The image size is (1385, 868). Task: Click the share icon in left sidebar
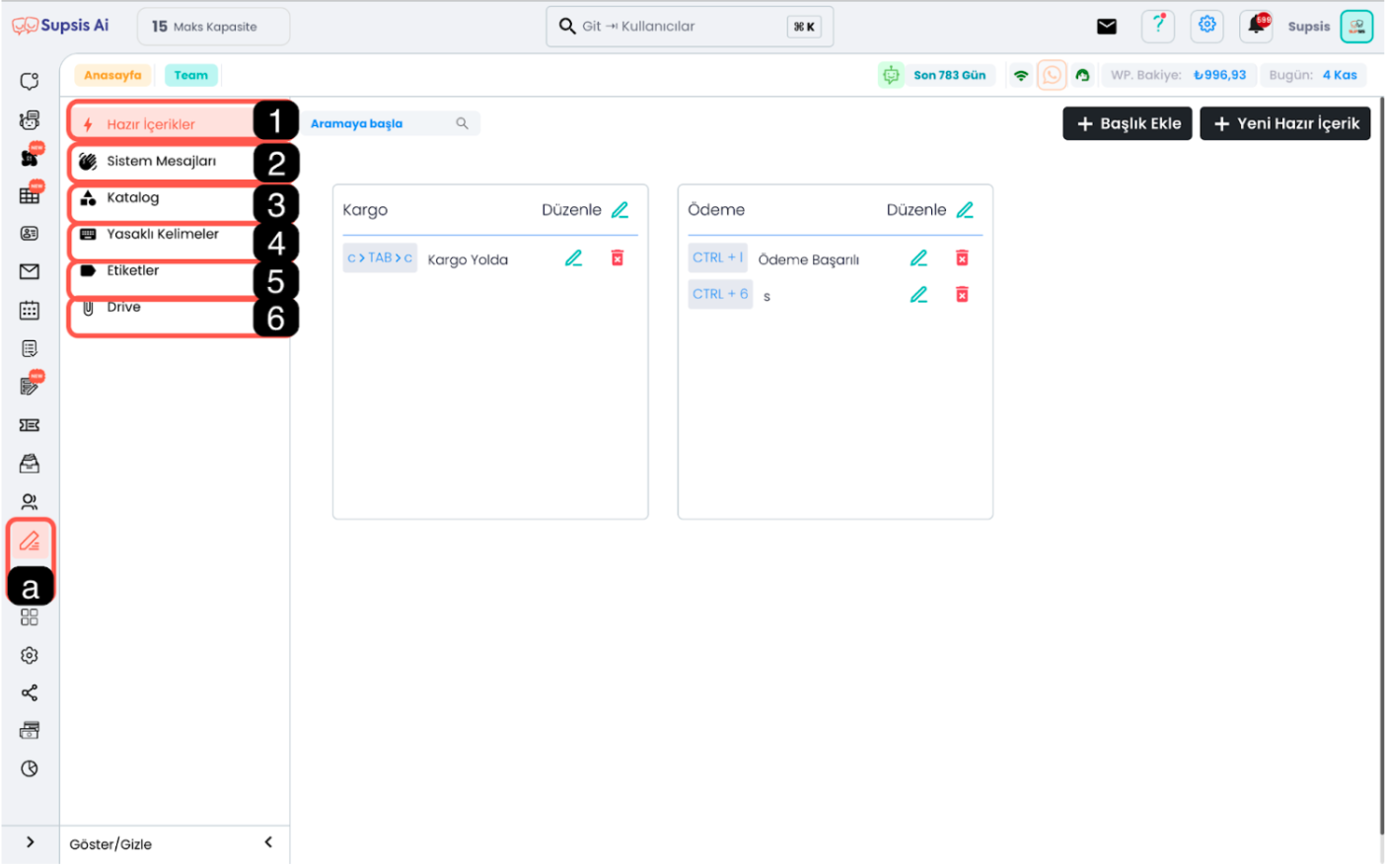(30, 693)
